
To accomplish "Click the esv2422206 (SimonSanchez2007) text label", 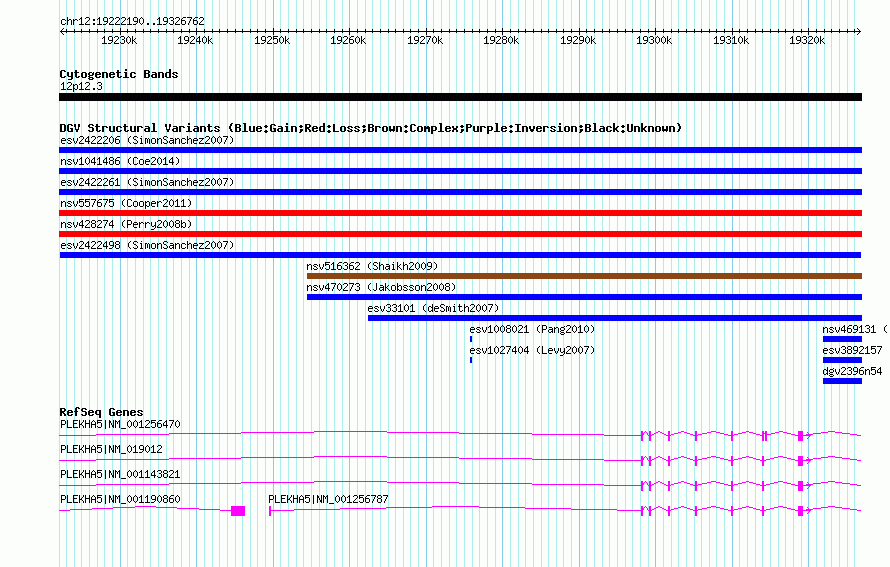I will click(x=147, y=140).
